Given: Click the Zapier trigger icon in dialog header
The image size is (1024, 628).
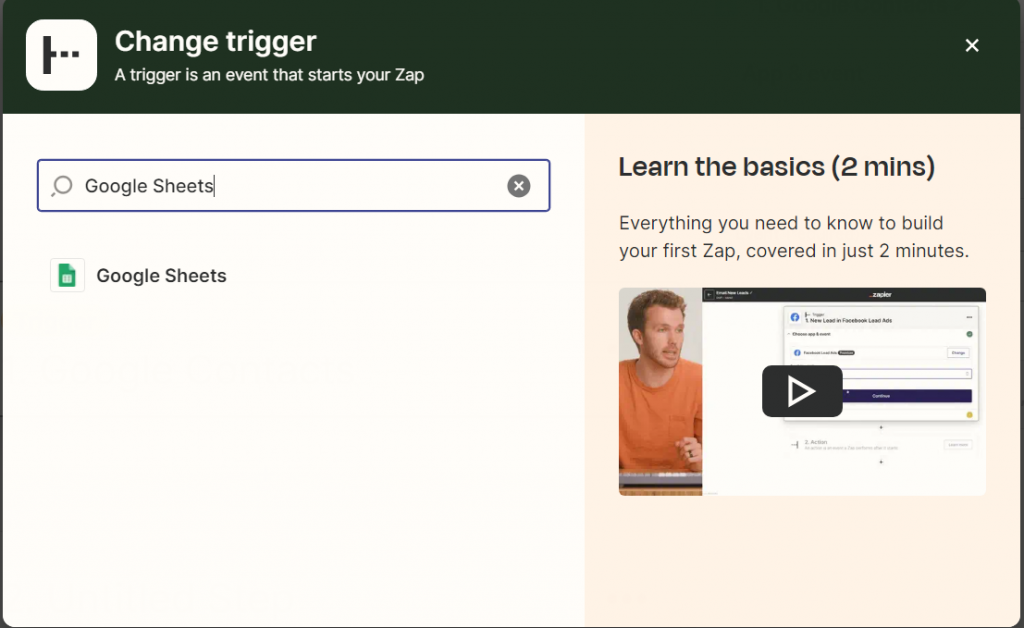Looking at the screenshot, I should 61,55.
